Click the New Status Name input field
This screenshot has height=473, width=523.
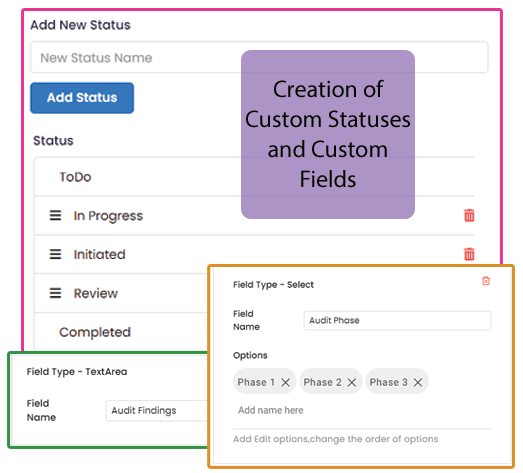pos(259,57)
